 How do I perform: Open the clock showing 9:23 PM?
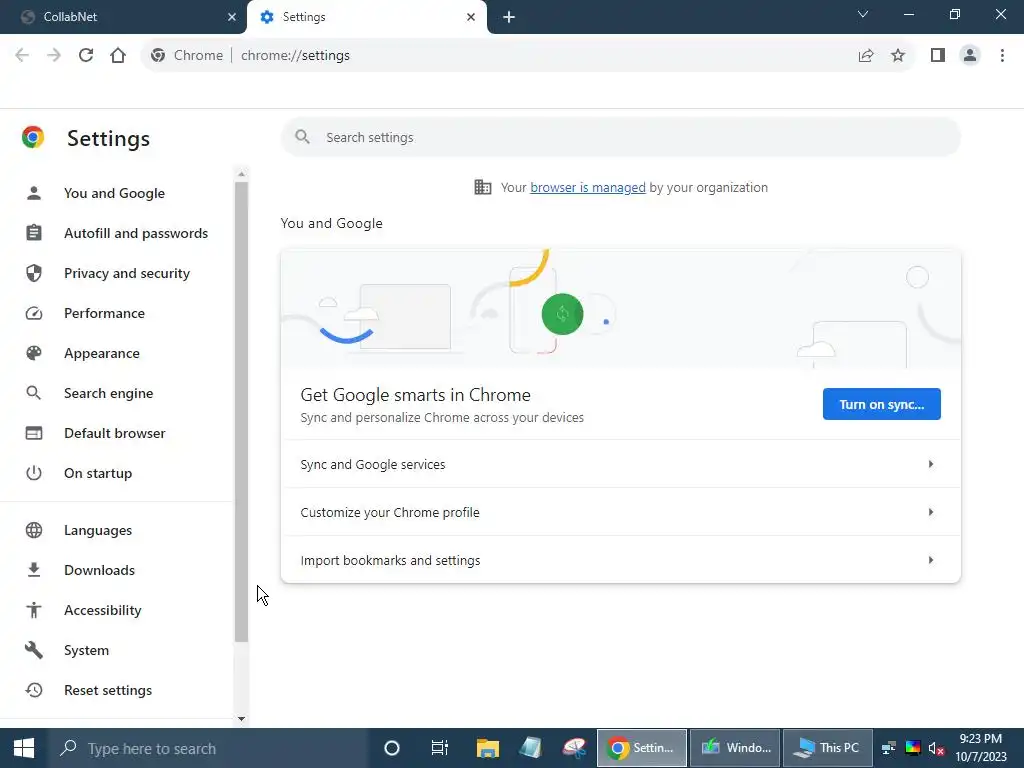[981, 748]
